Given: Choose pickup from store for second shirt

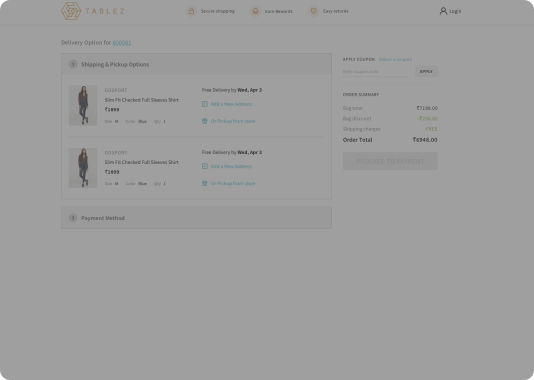Looking at the screenshot, I should pyautogui.click(x=233, y=183).
